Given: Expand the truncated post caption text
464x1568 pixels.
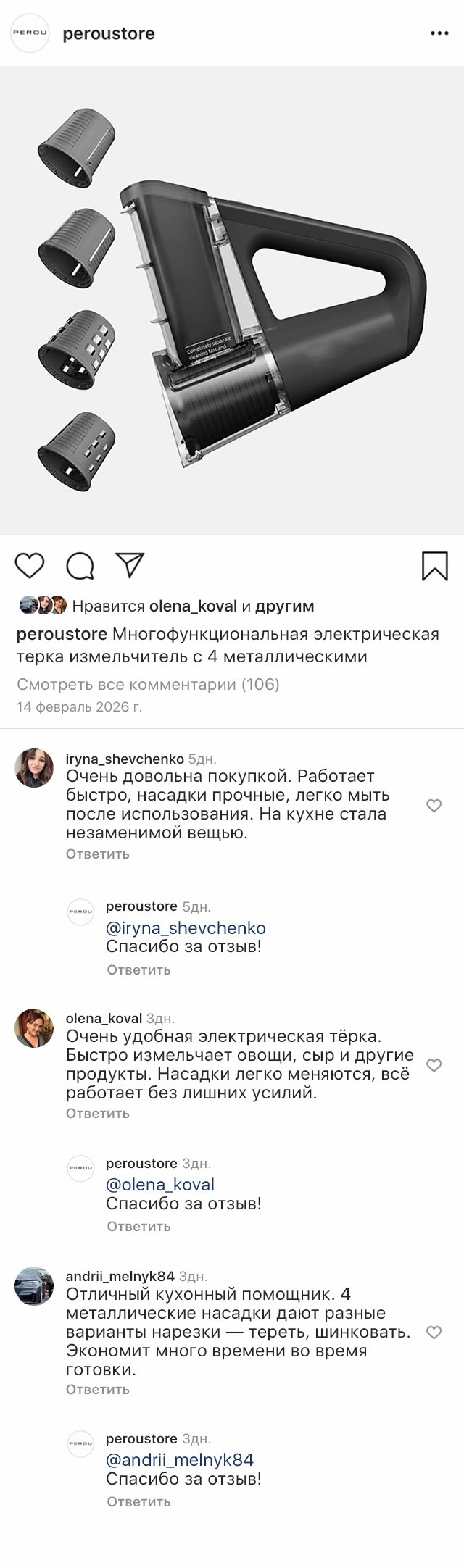Looking at the screenshot, I should click(x=228, y=646).
